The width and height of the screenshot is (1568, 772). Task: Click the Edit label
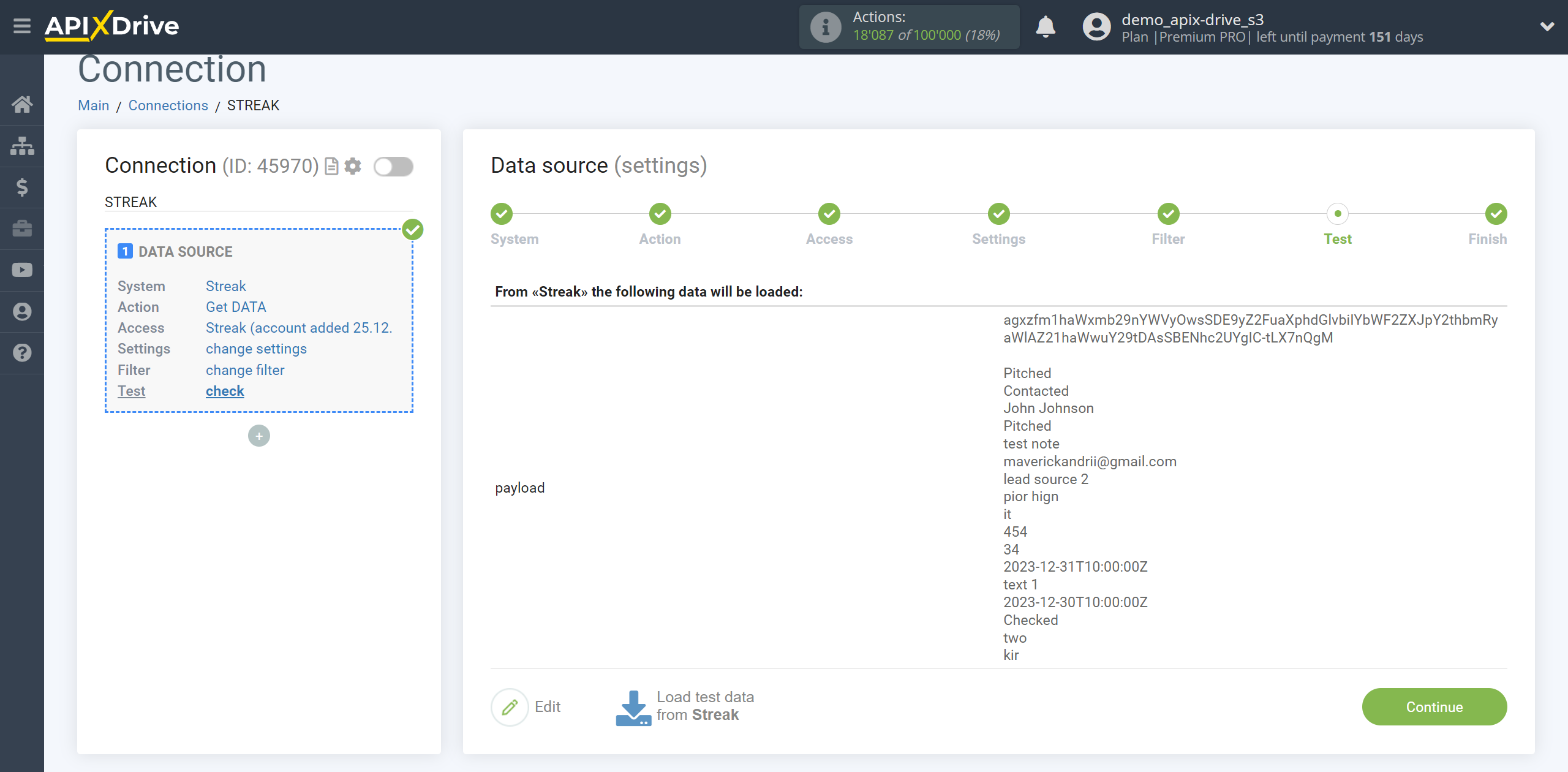548,707
